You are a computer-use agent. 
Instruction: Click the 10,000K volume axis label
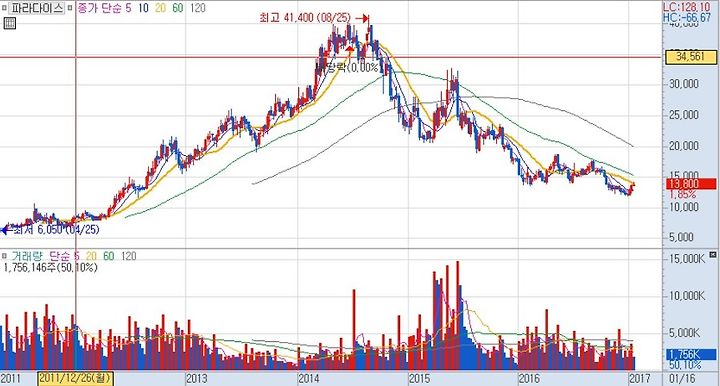pos(687,296)
